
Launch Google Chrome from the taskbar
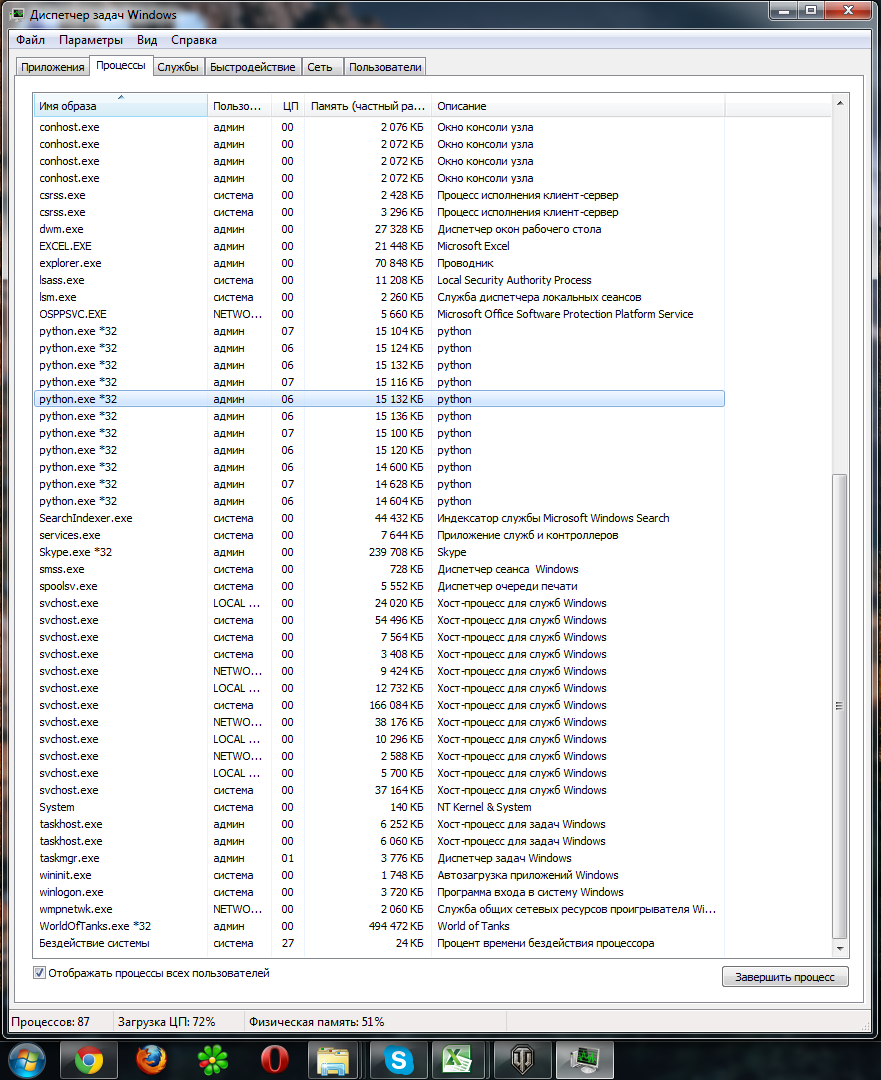coord(89,1060)
